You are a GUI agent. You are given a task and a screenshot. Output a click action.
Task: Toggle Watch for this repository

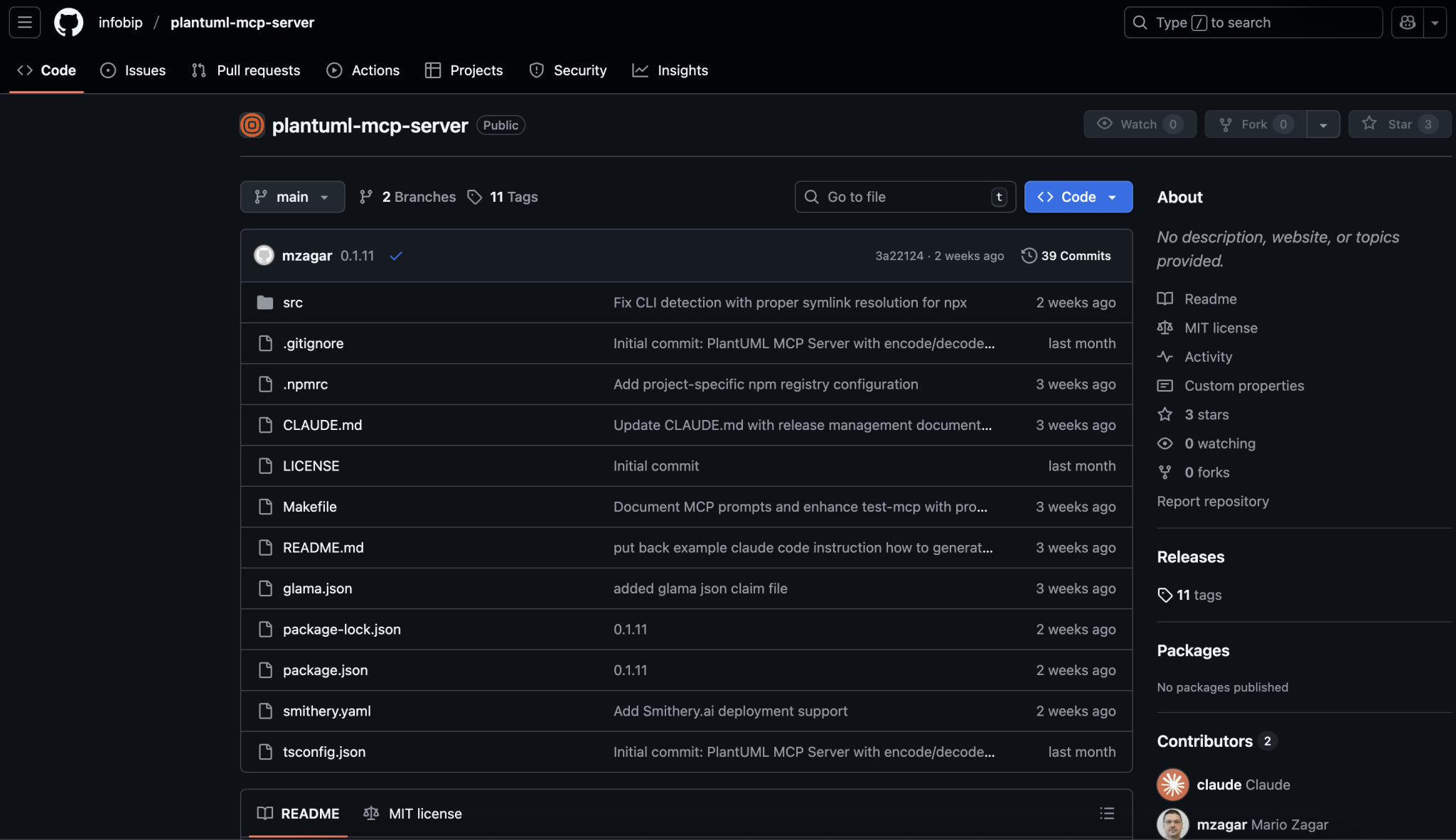click(x=1138, y=124)
